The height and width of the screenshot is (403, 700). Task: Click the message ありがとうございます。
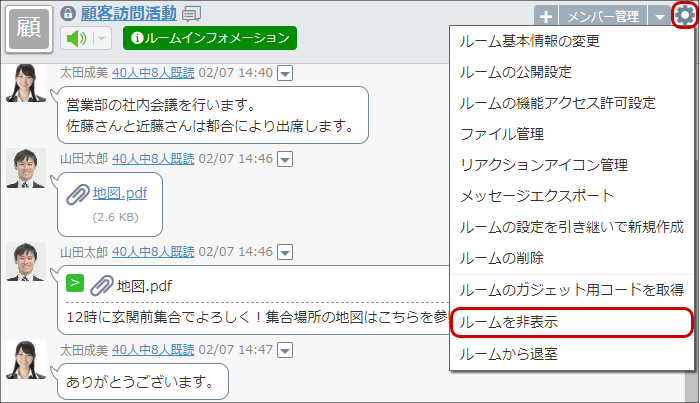[140, 382]
